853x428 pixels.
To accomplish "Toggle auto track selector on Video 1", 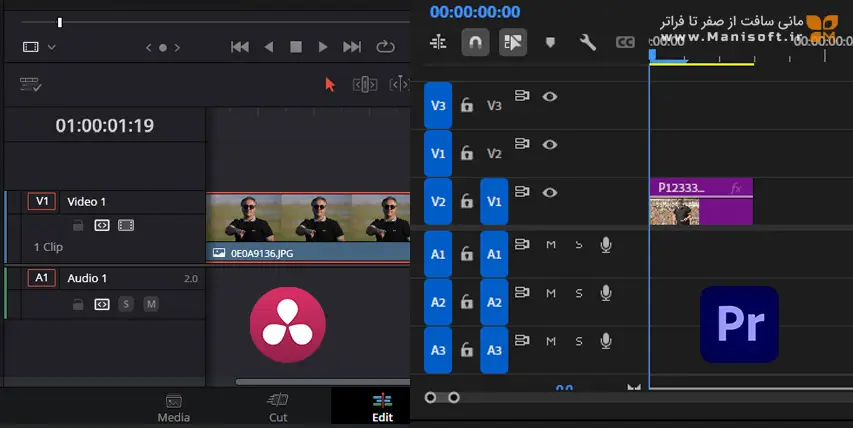I will [x=102, y=225].
